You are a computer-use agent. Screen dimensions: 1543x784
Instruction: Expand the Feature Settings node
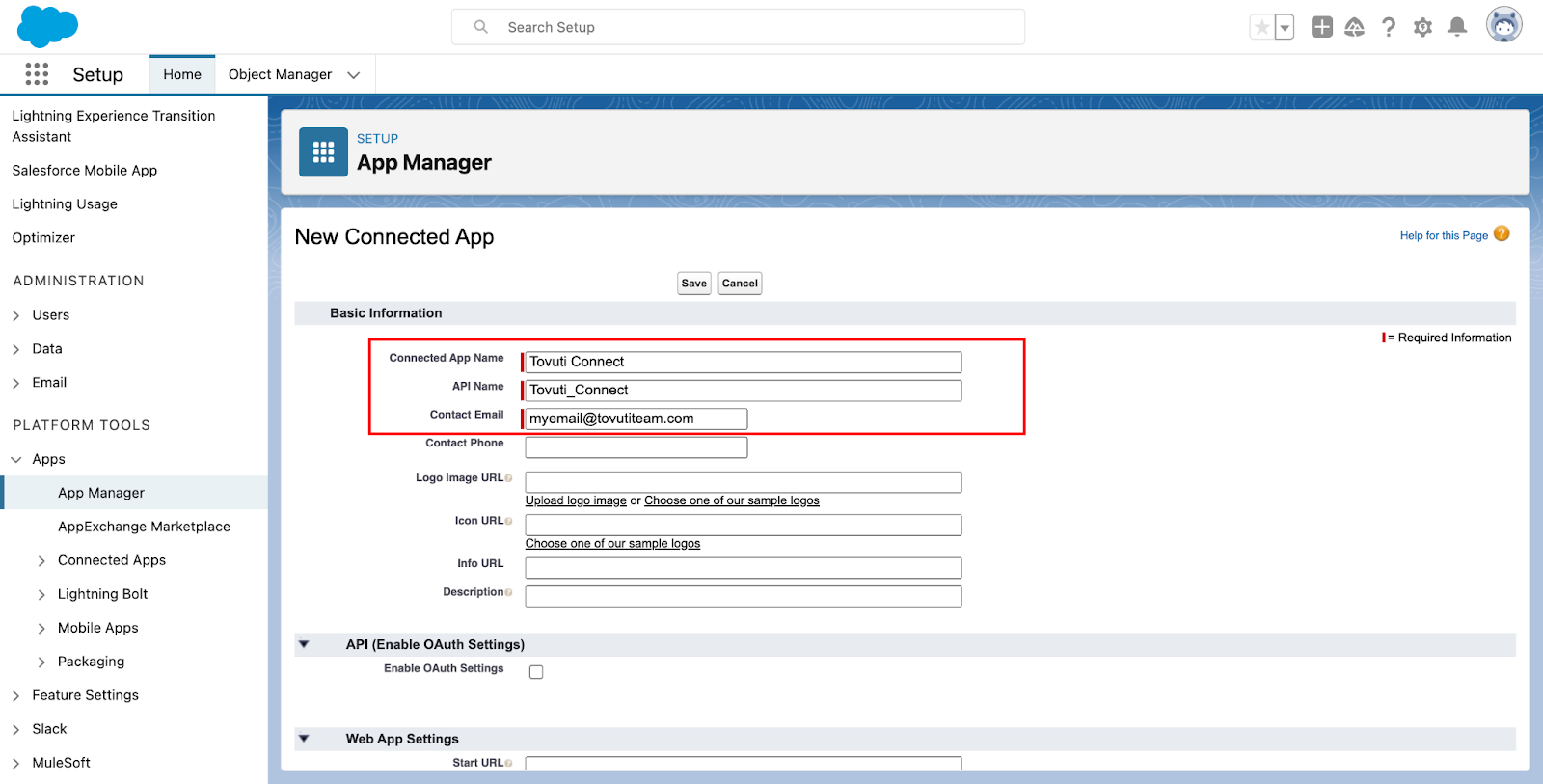point(15,696)
